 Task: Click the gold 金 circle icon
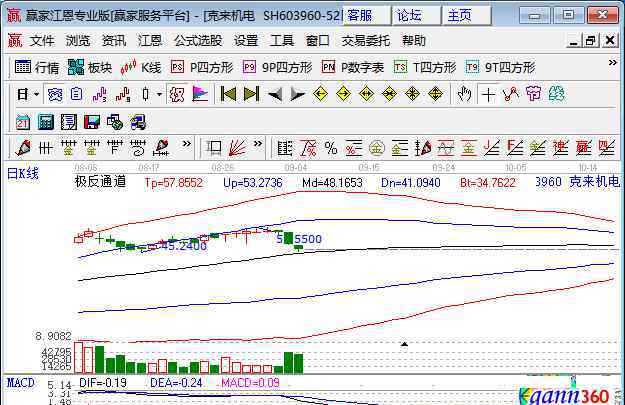coord(377,148)
